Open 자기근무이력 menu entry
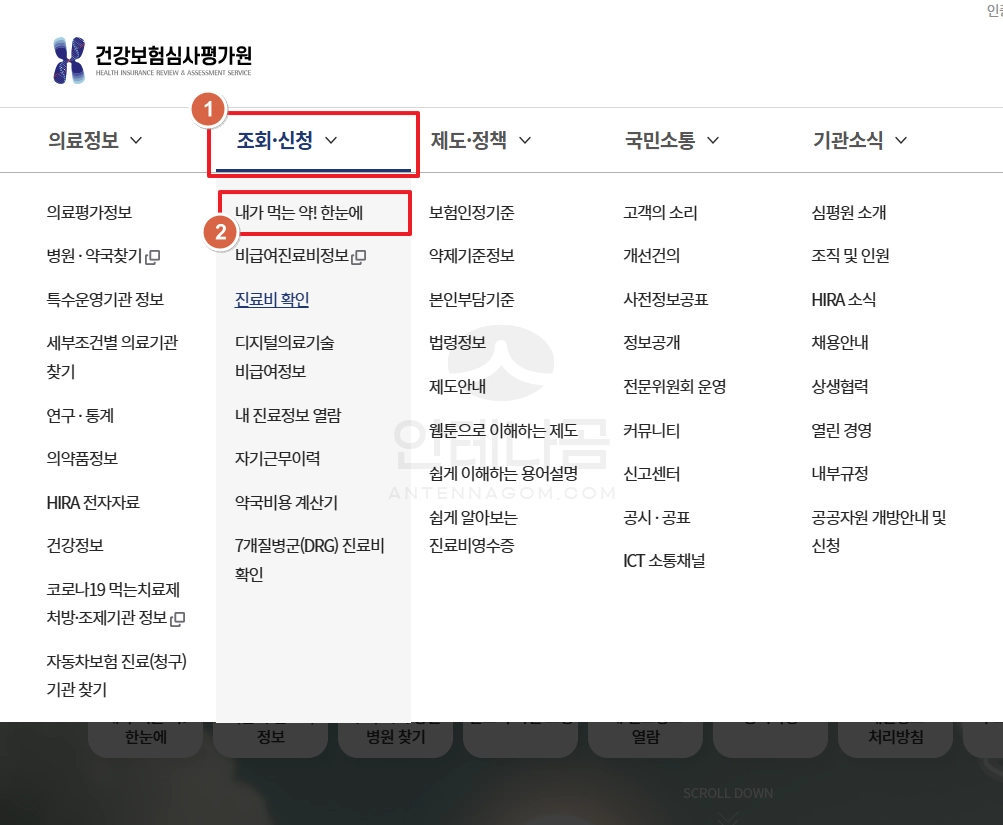The height and width of the screenshot is (825, 1003). (x=278, y=459)
